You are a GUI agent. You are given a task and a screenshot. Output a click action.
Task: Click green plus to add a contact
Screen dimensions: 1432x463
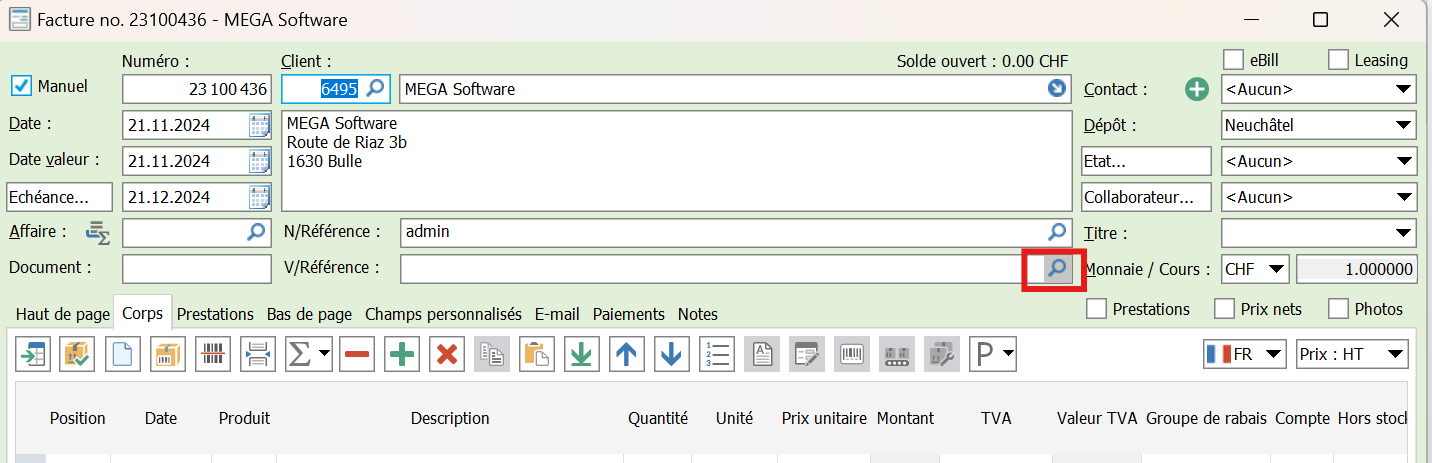[x=1197, y=89]
